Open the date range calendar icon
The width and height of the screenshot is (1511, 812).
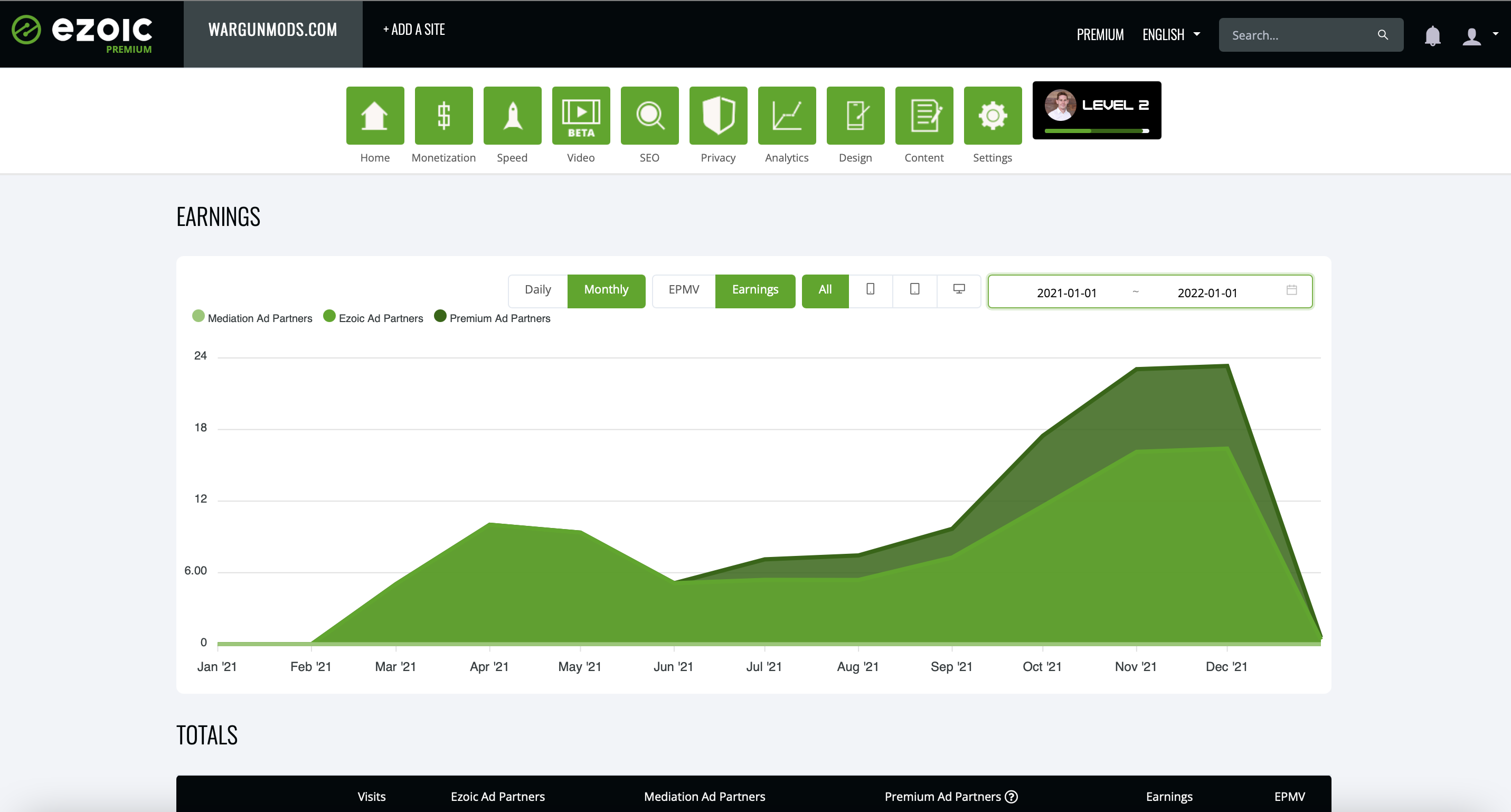1291,290
